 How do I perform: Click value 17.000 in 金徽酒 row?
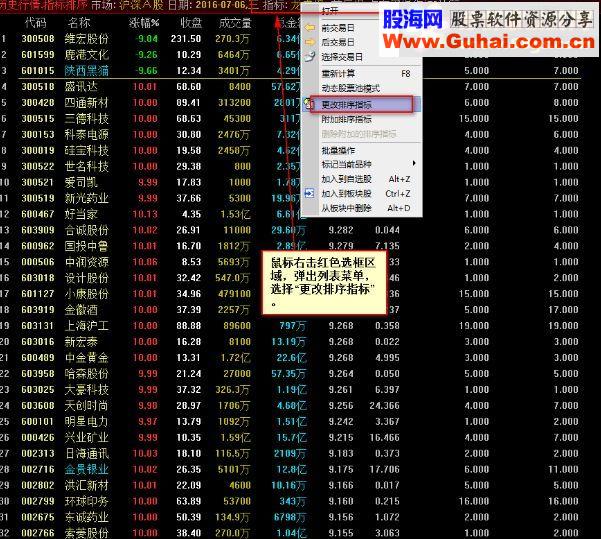(x=563, y=310)
